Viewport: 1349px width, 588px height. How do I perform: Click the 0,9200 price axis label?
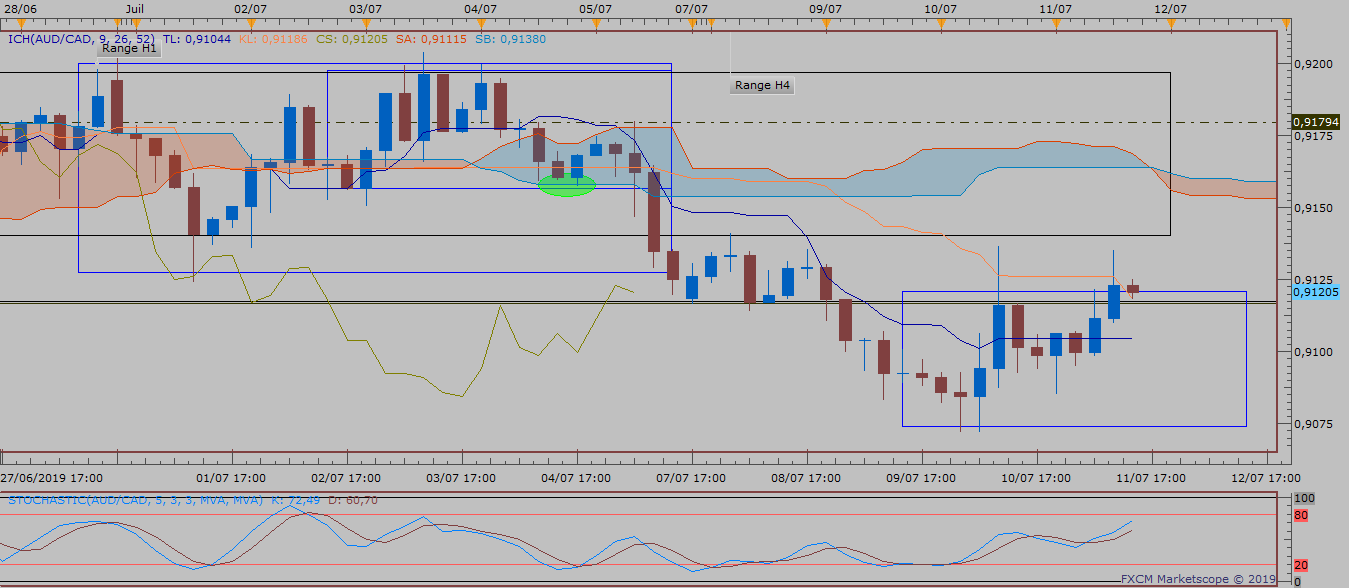(1312, 63)
